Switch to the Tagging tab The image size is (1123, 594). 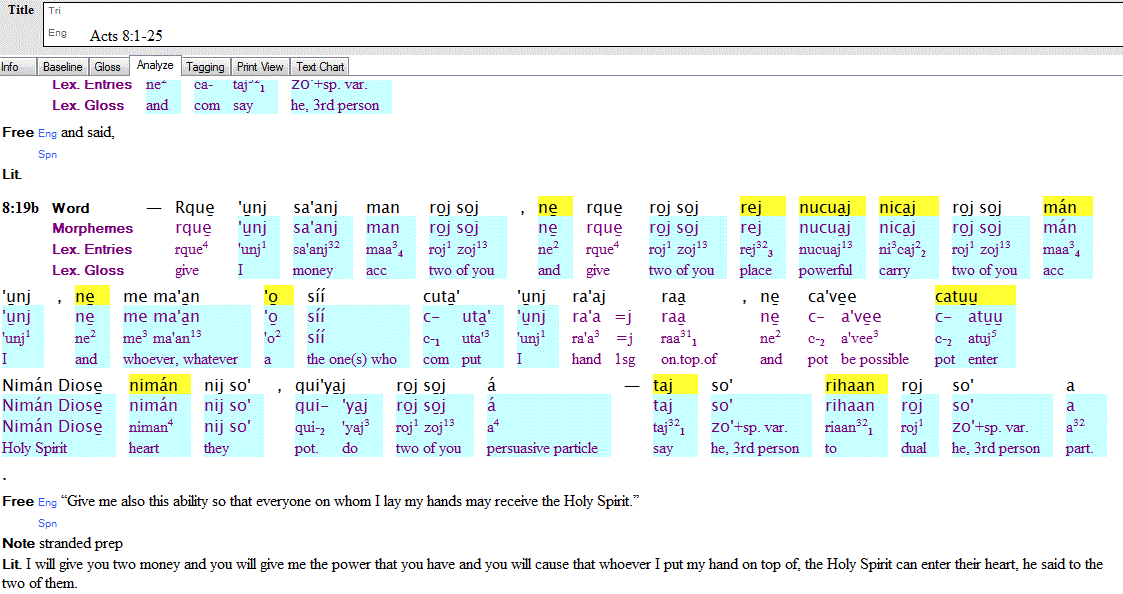click(206, 67)
